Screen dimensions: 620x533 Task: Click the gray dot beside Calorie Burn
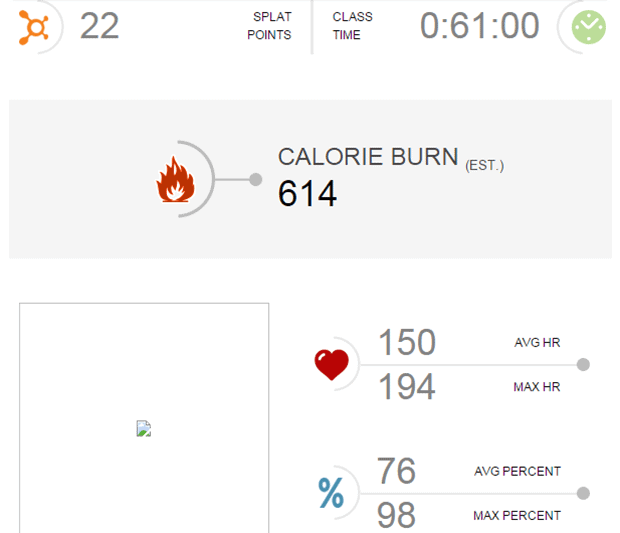[256, 180]
